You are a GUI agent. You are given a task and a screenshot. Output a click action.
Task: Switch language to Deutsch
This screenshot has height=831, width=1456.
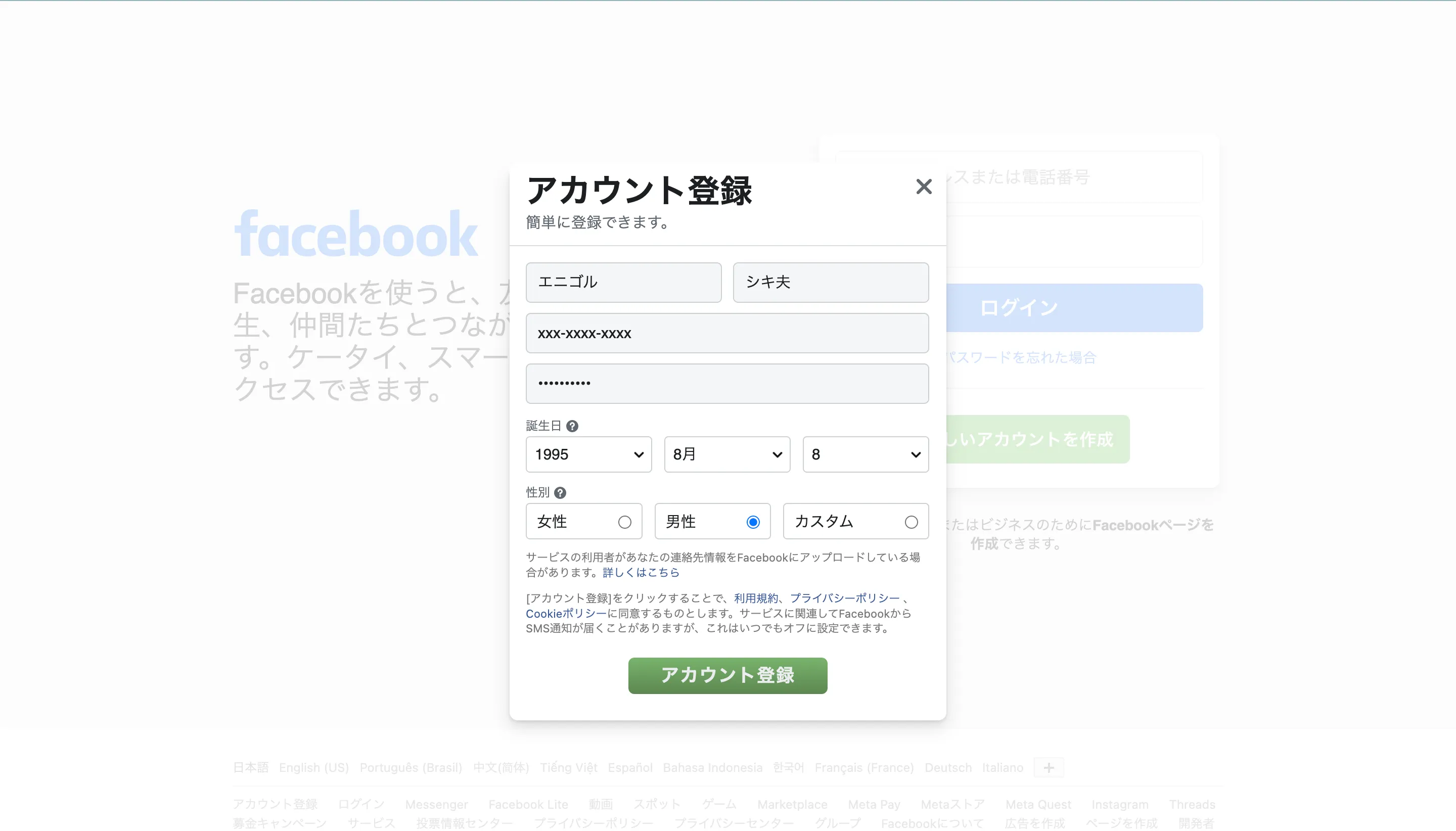click(948, 768)
